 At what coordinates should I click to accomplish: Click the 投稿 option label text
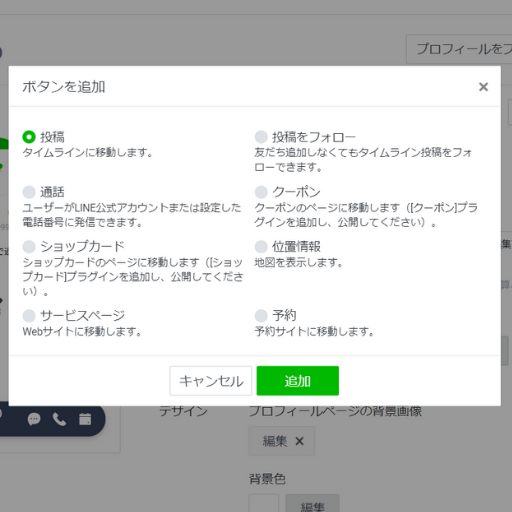tap(52, 137)
